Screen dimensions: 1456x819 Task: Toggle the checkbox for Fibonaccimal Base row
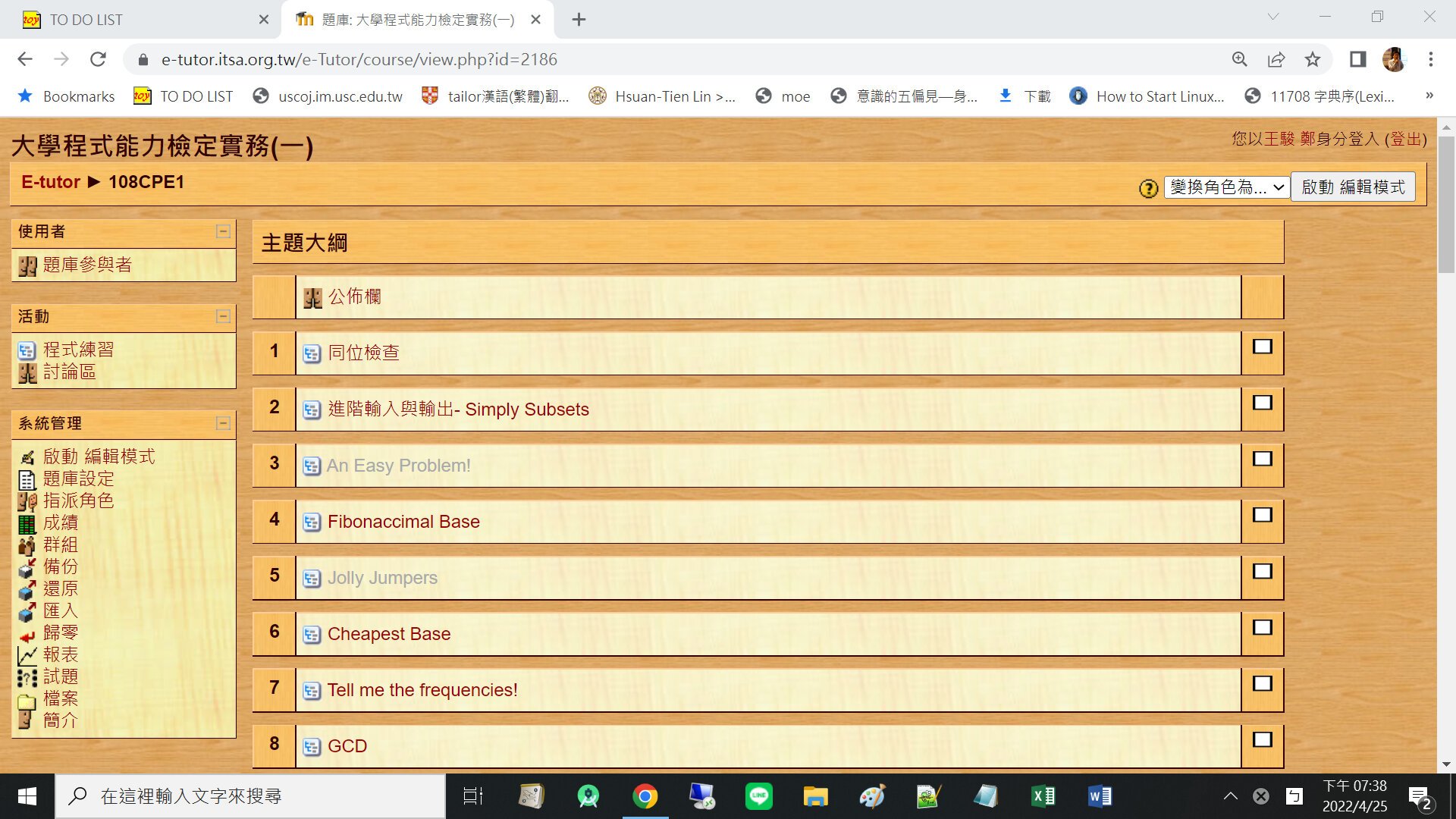point(1263,516)
